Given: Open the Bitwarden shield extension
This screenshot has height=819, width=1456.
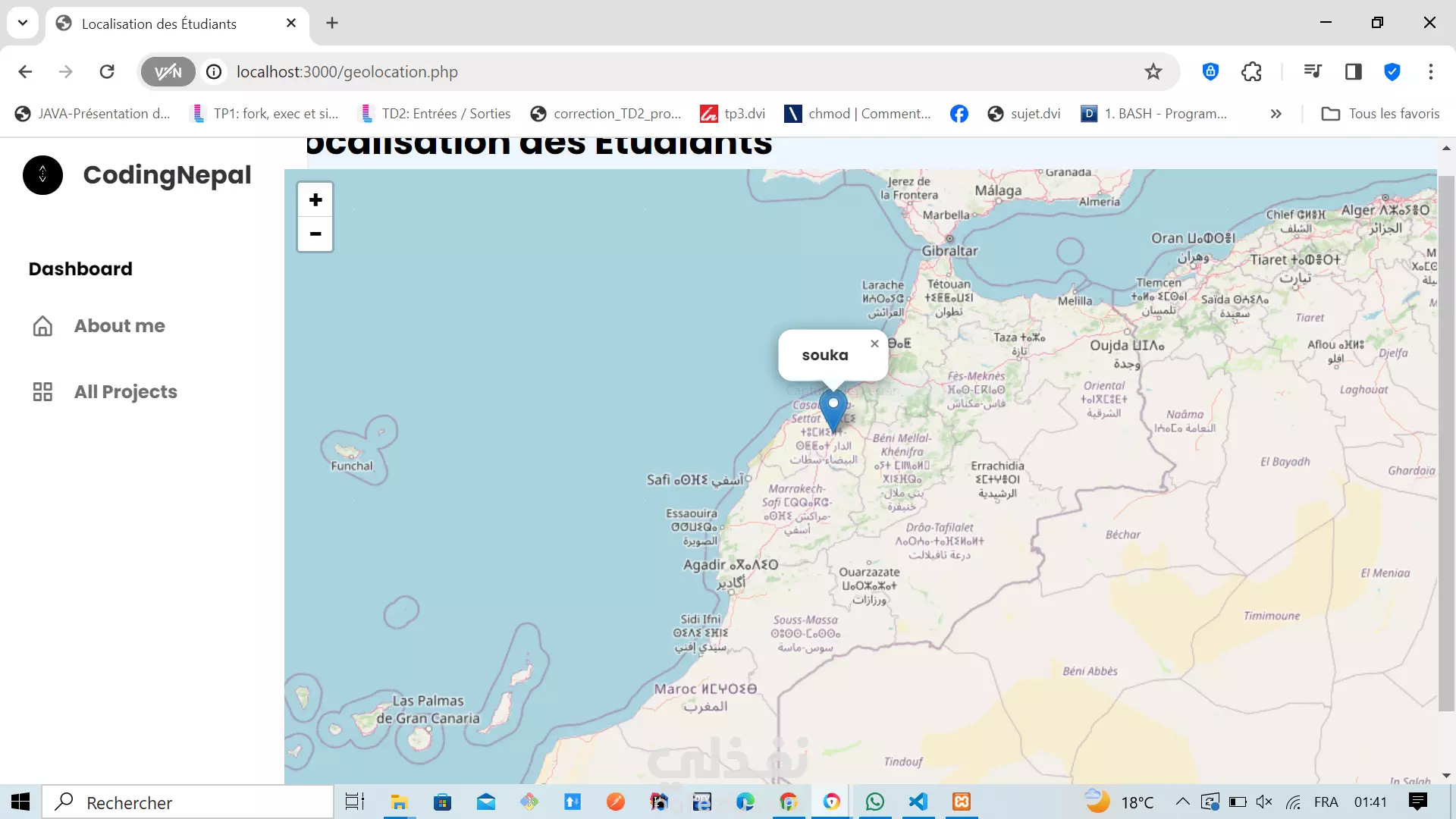Looking at the screenshot, I should pyautogui.click(x=1210, y=72).
